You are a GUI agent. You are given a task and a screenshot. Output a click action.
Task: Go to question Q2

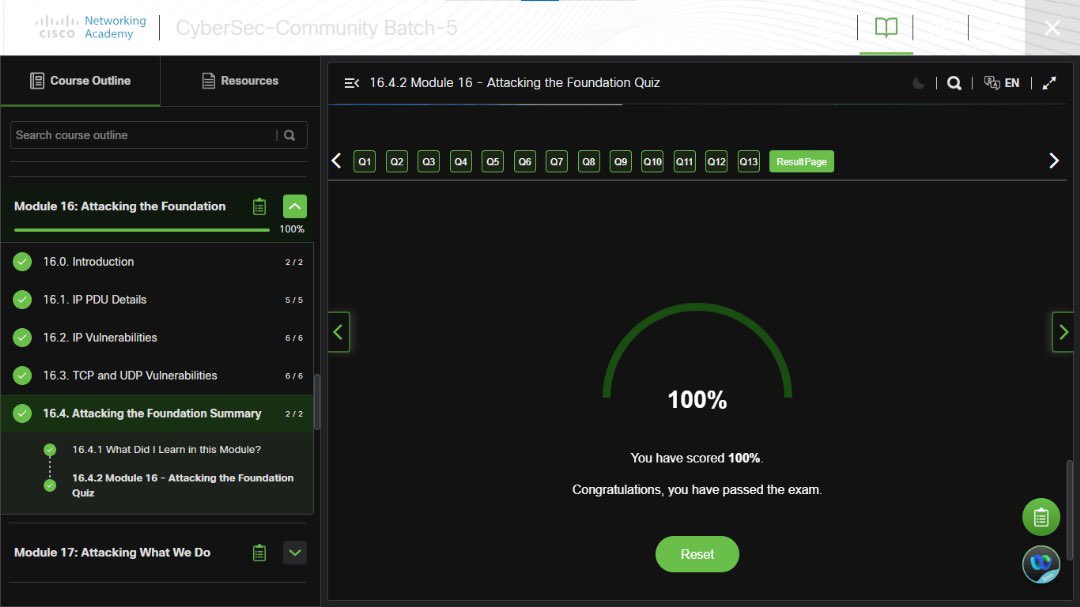pyautogui.click(x=397, y=161)
